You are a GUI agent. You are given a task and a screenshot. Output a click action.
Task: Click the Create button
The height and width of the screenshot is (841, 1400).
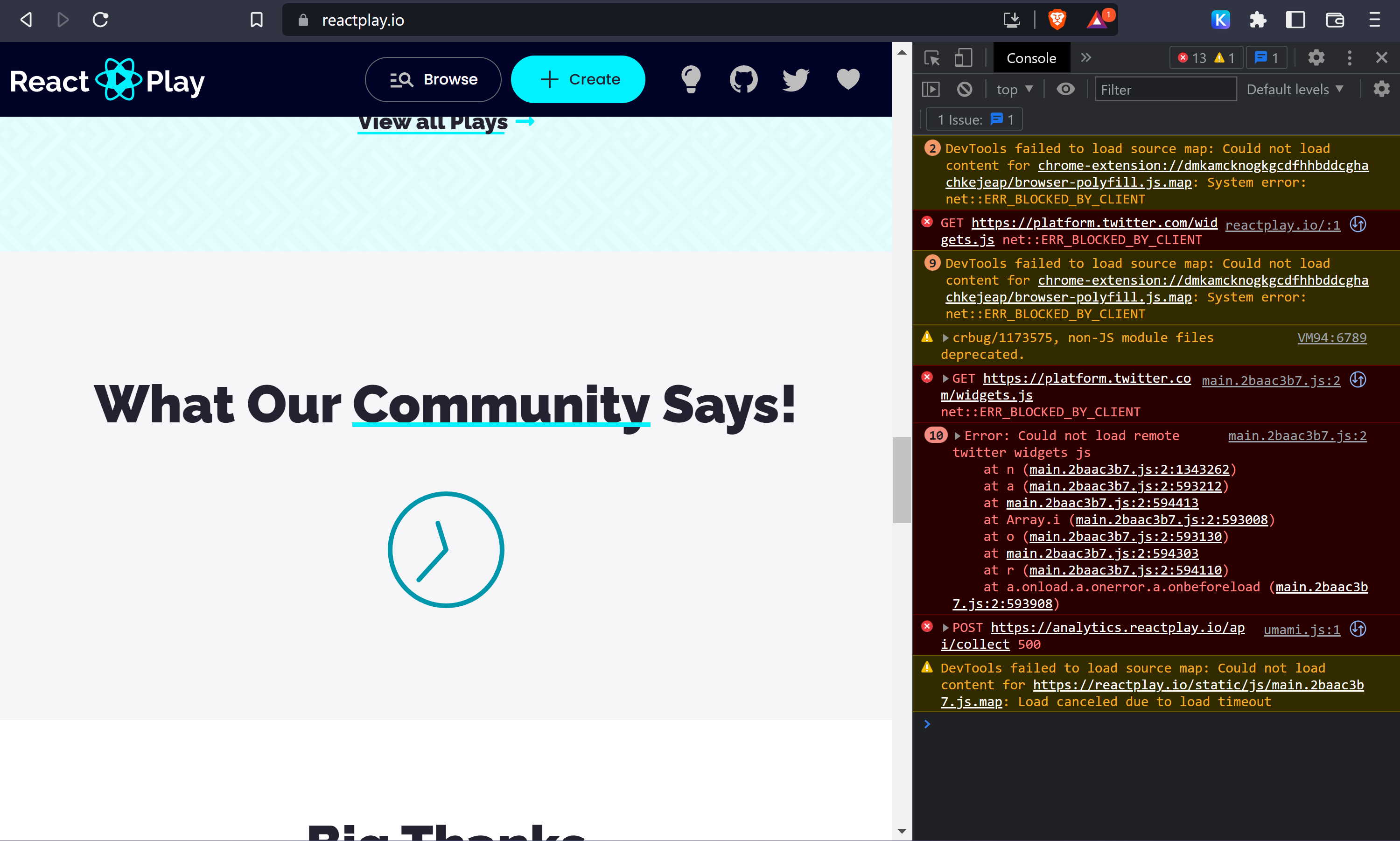578,79
